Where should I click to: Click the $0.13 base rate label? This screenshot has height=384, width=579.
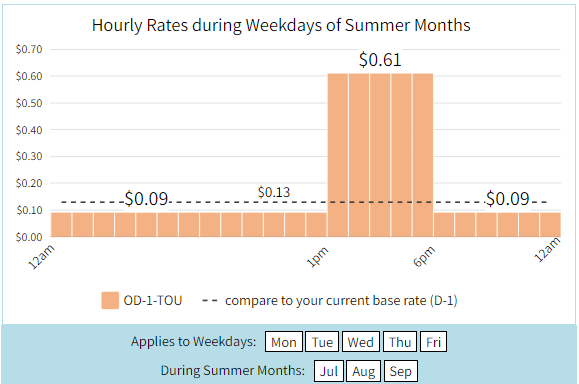click(274, 192)
